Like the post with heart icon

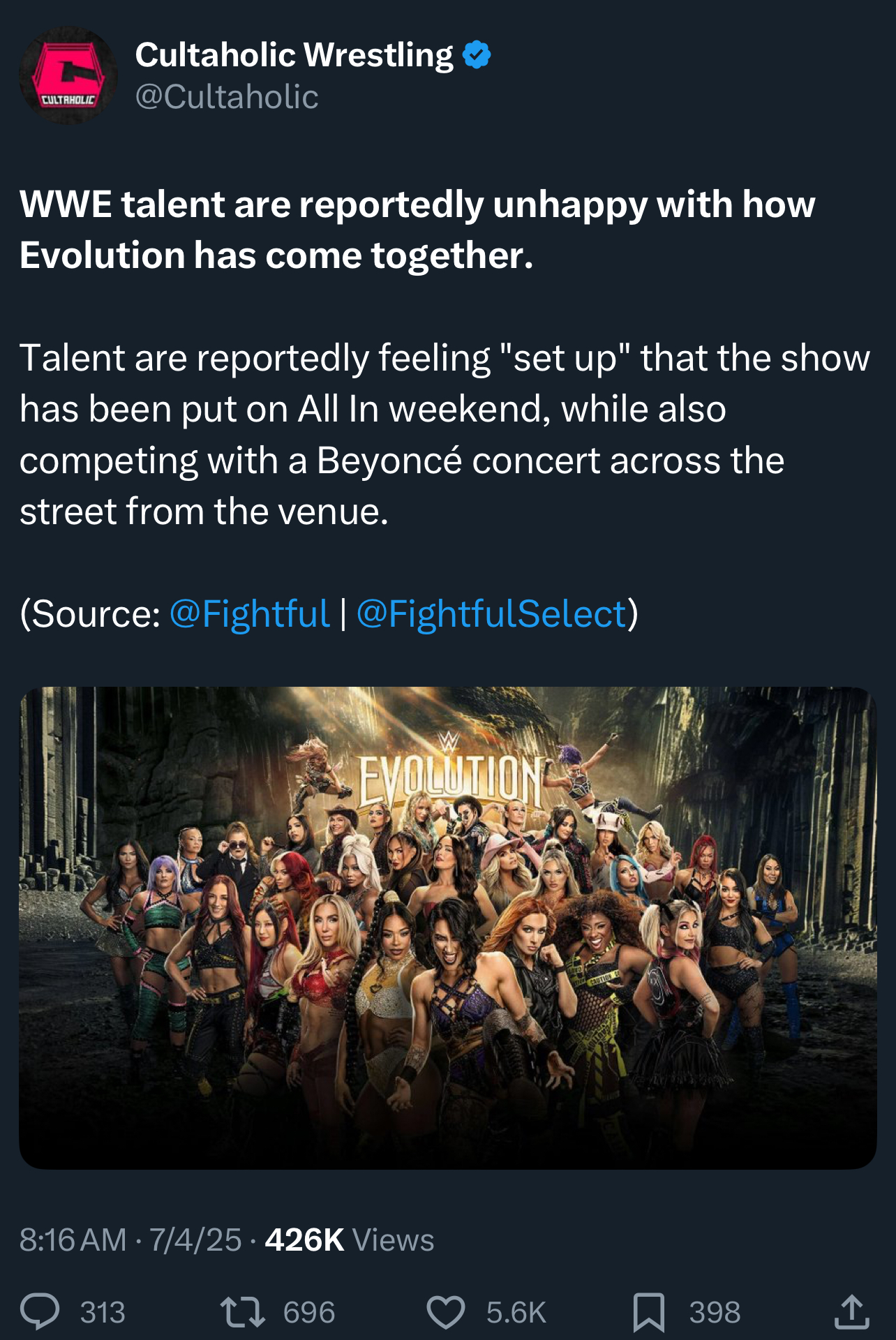446,1311
